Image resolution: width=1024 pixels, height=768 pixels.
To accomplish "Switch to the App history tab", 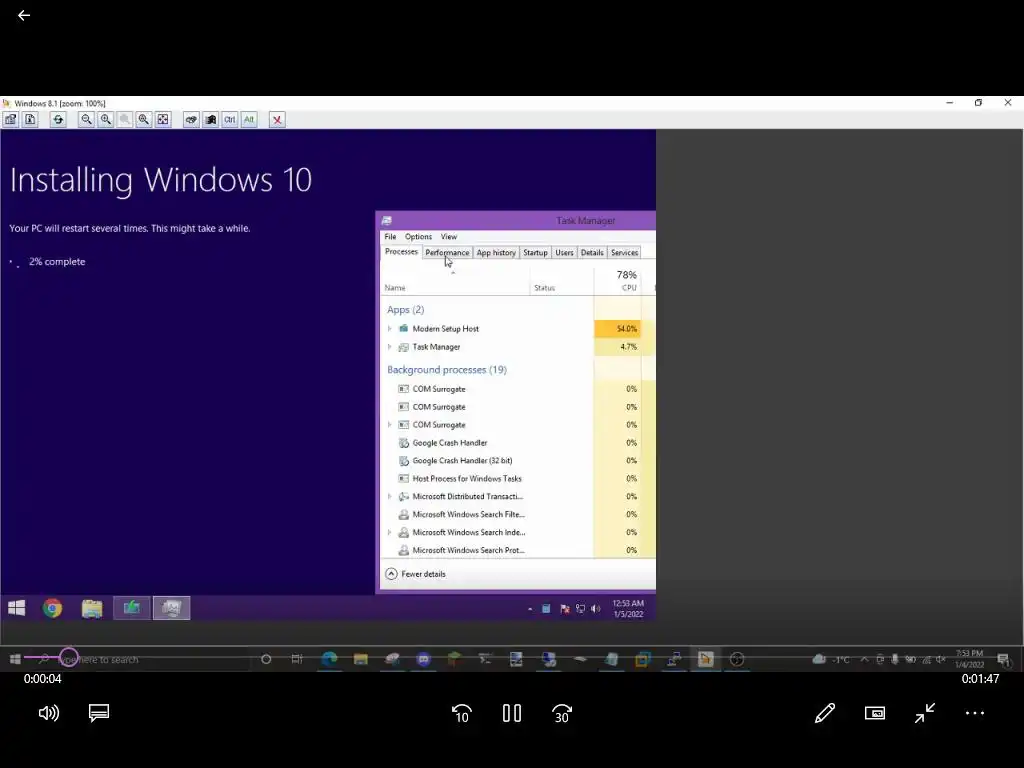I will (x=496, y=253).
